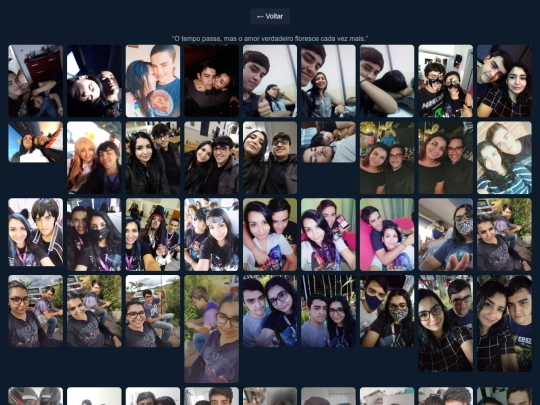Open photo of girl wearing ninja headband
The image size is (540, 405).
point(211,234)
